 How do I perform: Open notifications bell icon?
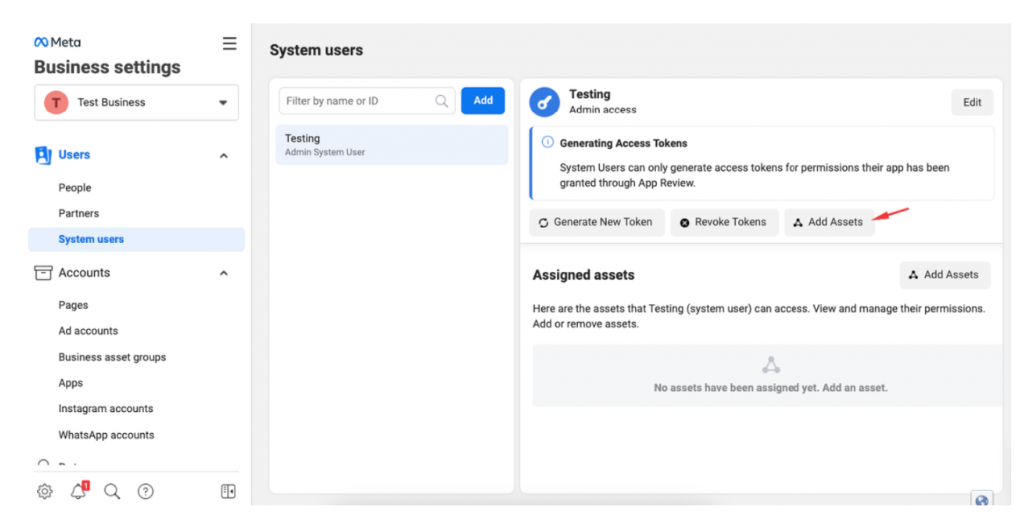[x=79, y=491]
